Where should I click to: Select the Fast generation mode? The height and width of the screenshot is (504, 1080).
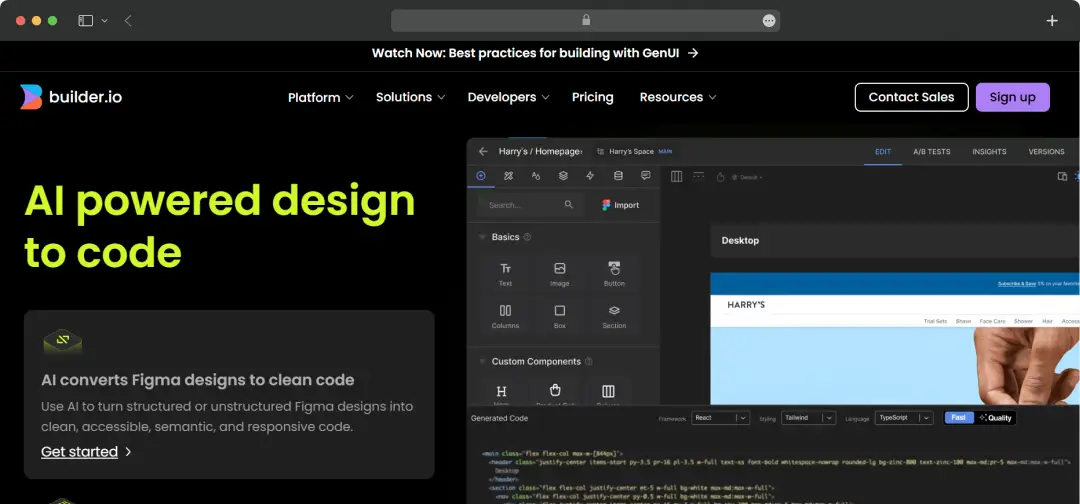click(x=959, y=417)
